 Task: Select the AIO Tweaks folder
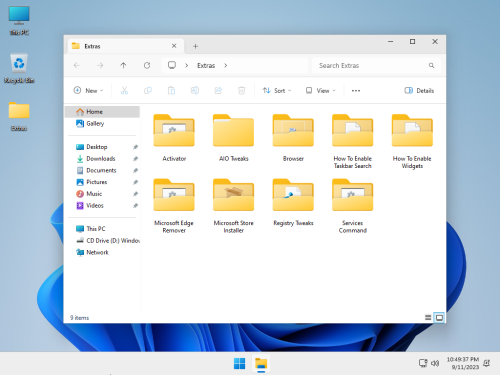233,138
